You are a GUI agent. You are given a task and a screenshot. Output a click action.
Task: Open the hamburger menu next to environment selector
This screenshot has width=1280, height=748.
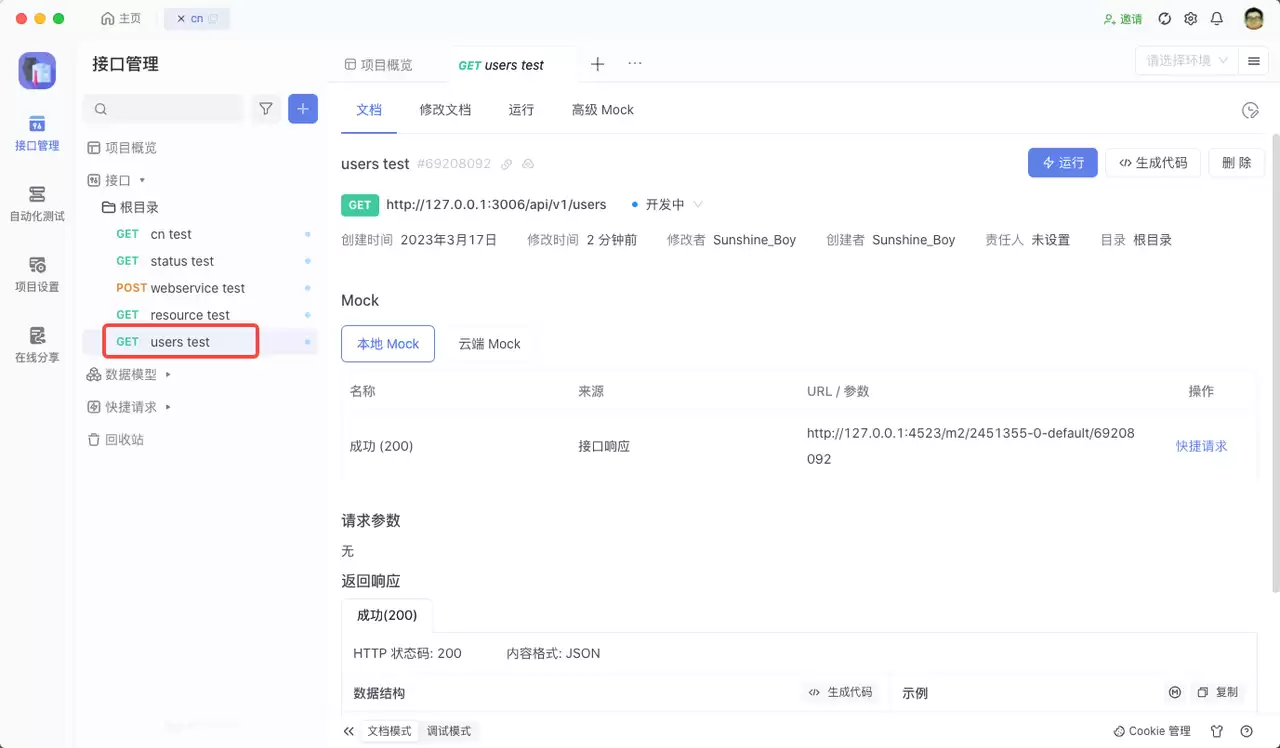click(x=1253, y=61)
